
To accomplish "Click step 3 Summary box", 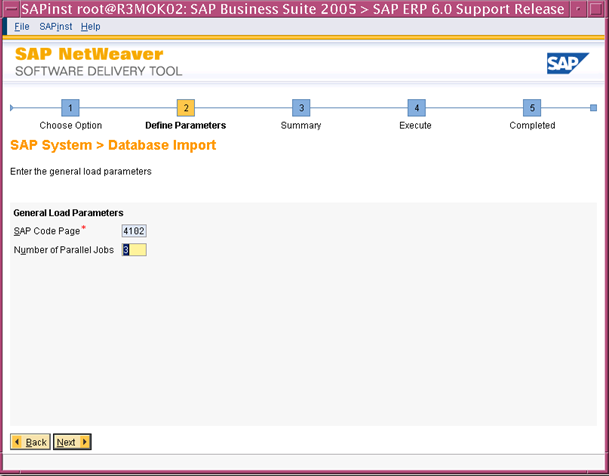I will point(301,108).
